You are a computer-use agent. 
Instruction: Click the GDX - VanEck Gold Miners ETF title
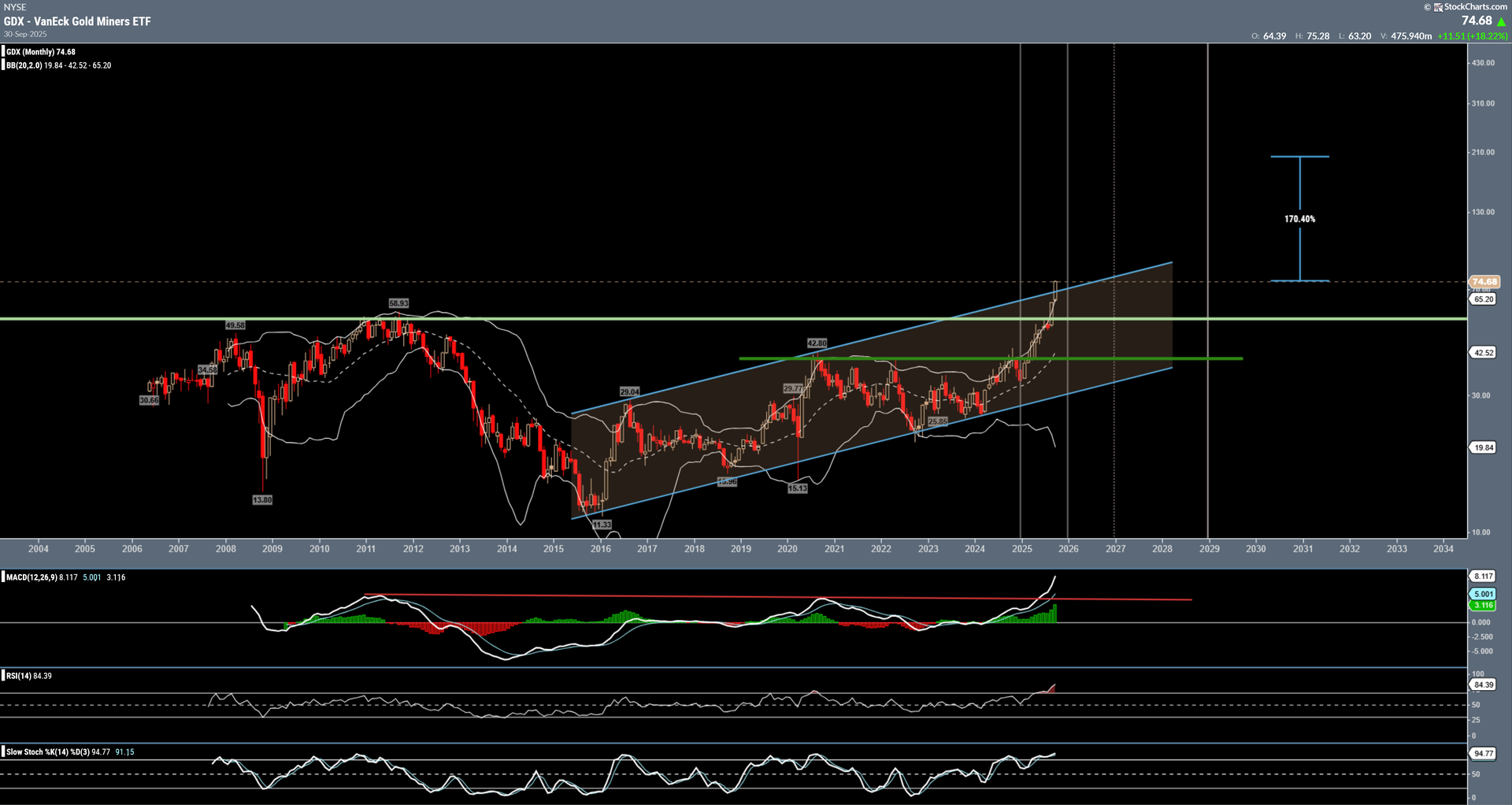click(77, 21)
